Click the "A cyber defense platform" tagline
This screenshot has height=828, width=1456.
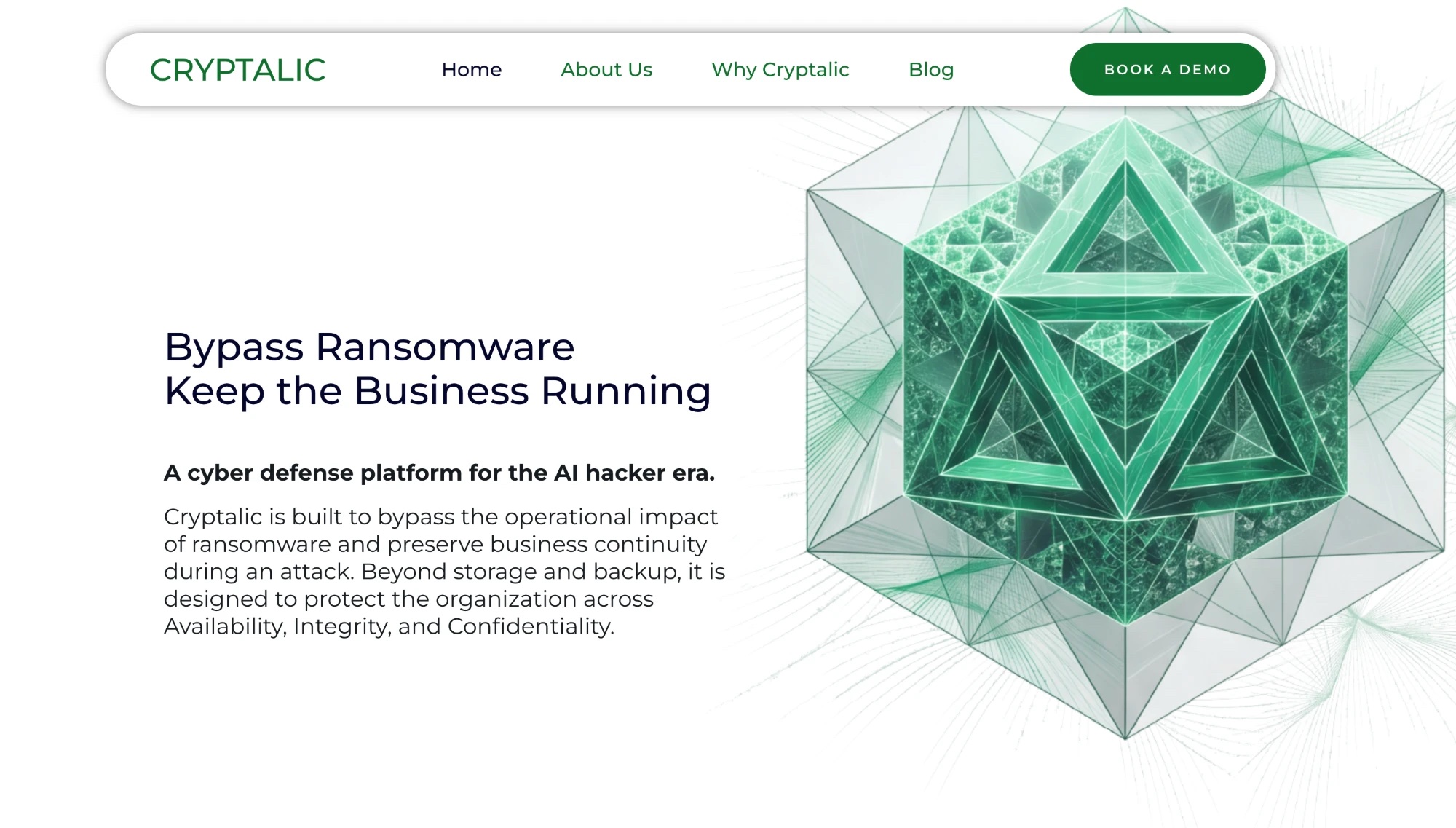coord(440,473)
